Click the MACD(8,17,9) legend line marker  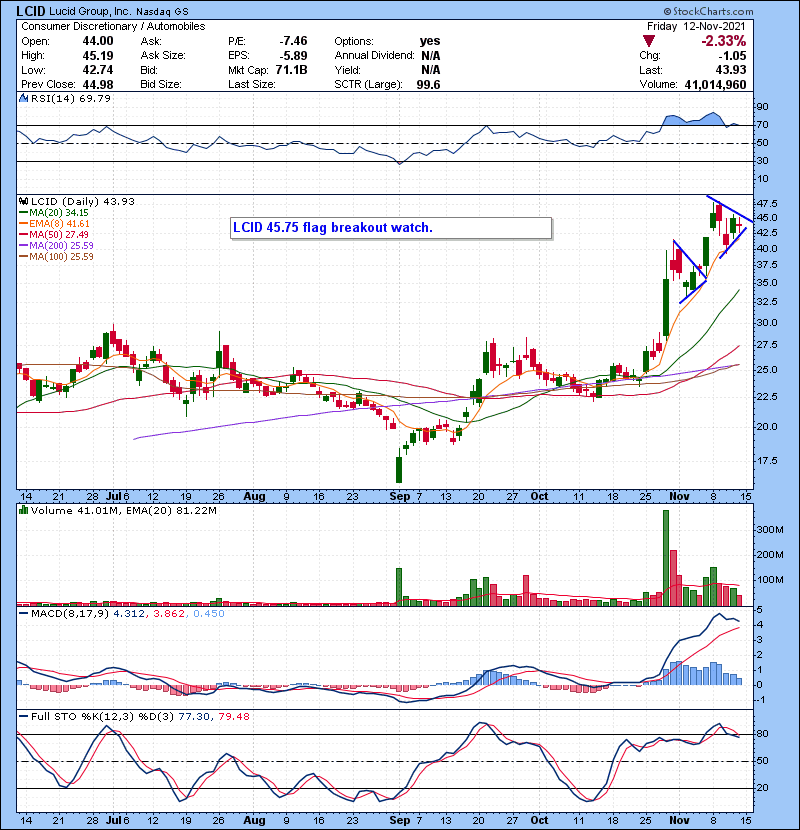coord(23,614)
